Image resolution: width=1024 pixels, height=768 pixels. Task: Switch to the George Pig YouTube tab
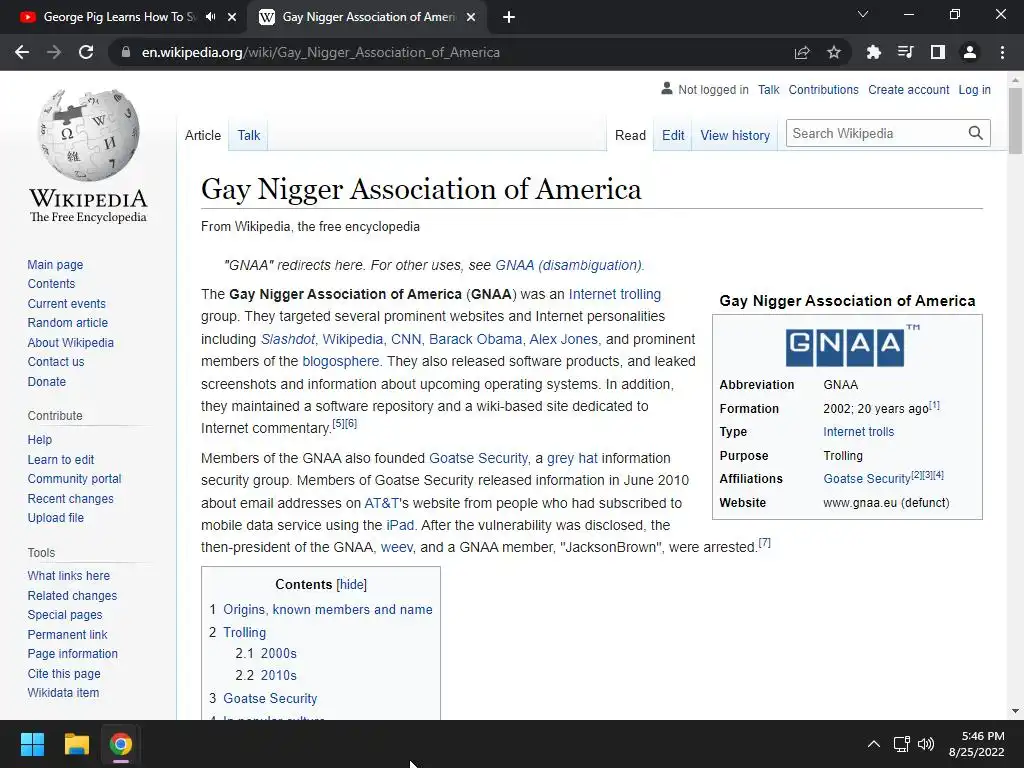click(119, 17)
